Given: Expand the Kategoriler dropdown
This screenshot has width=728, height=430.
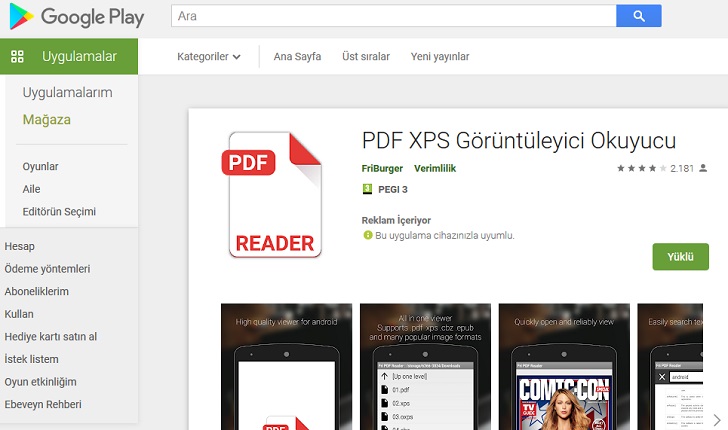Looking at the screenshot, I should coord(209,57).
